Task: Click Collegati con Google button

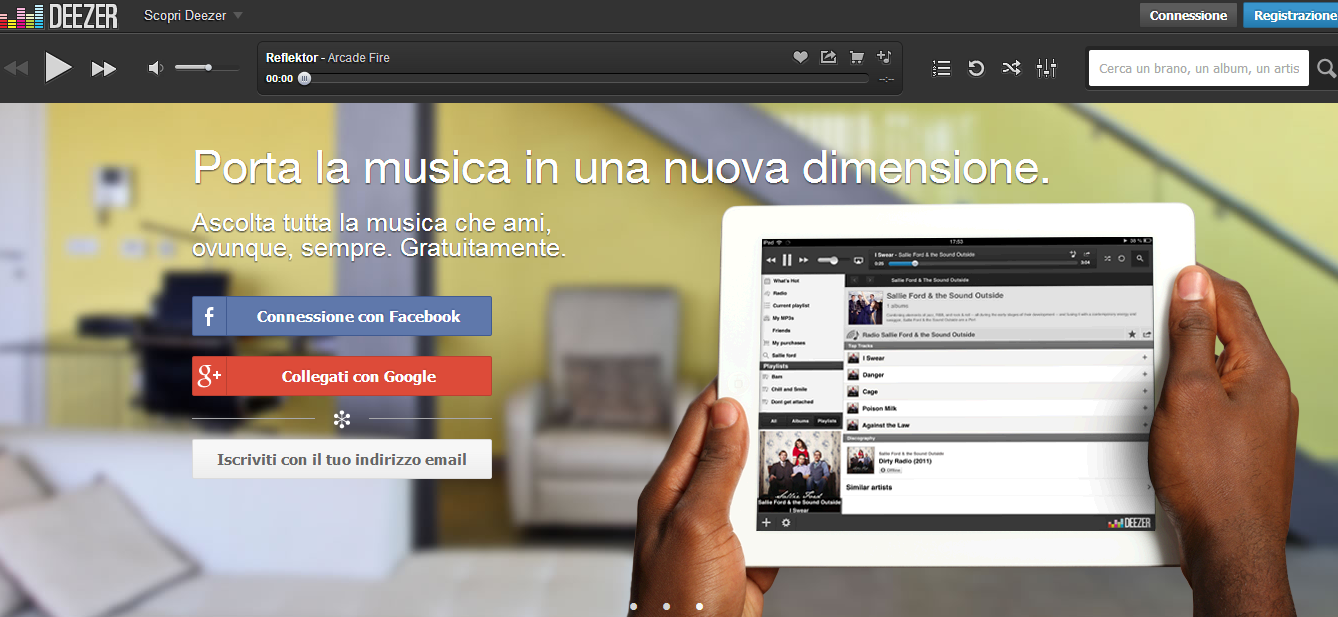Action: tap(342, 376)
